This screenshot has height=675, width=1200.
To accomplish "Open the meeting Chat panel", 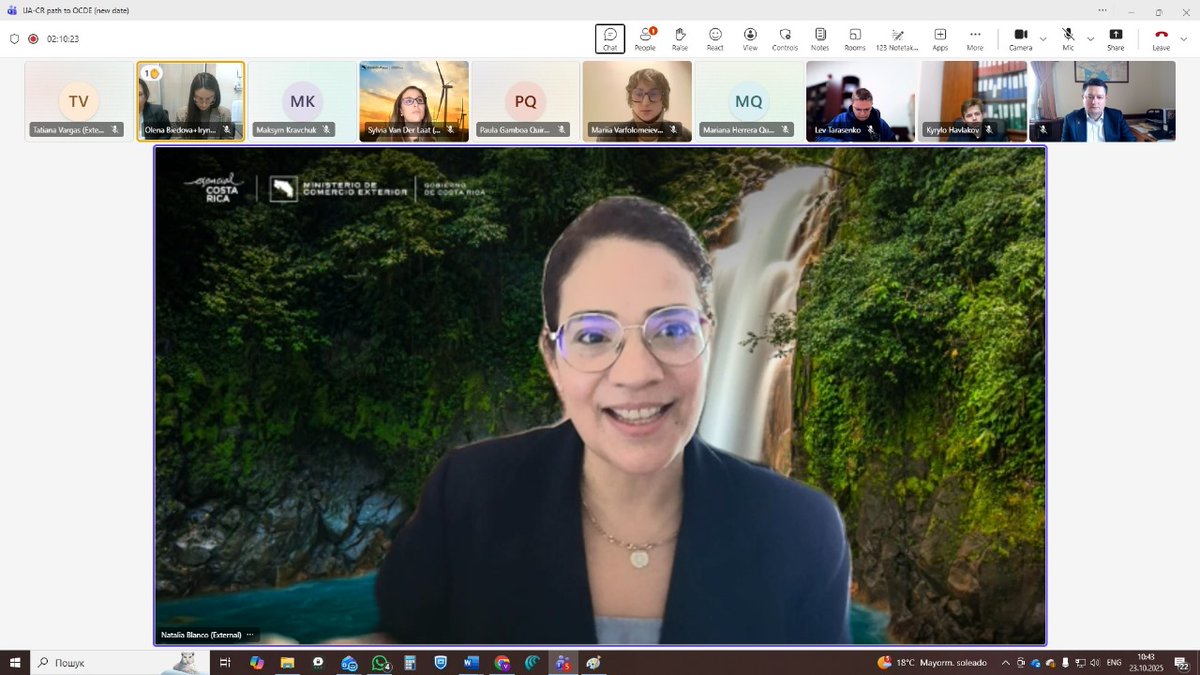I will click(x=610, y=39).
